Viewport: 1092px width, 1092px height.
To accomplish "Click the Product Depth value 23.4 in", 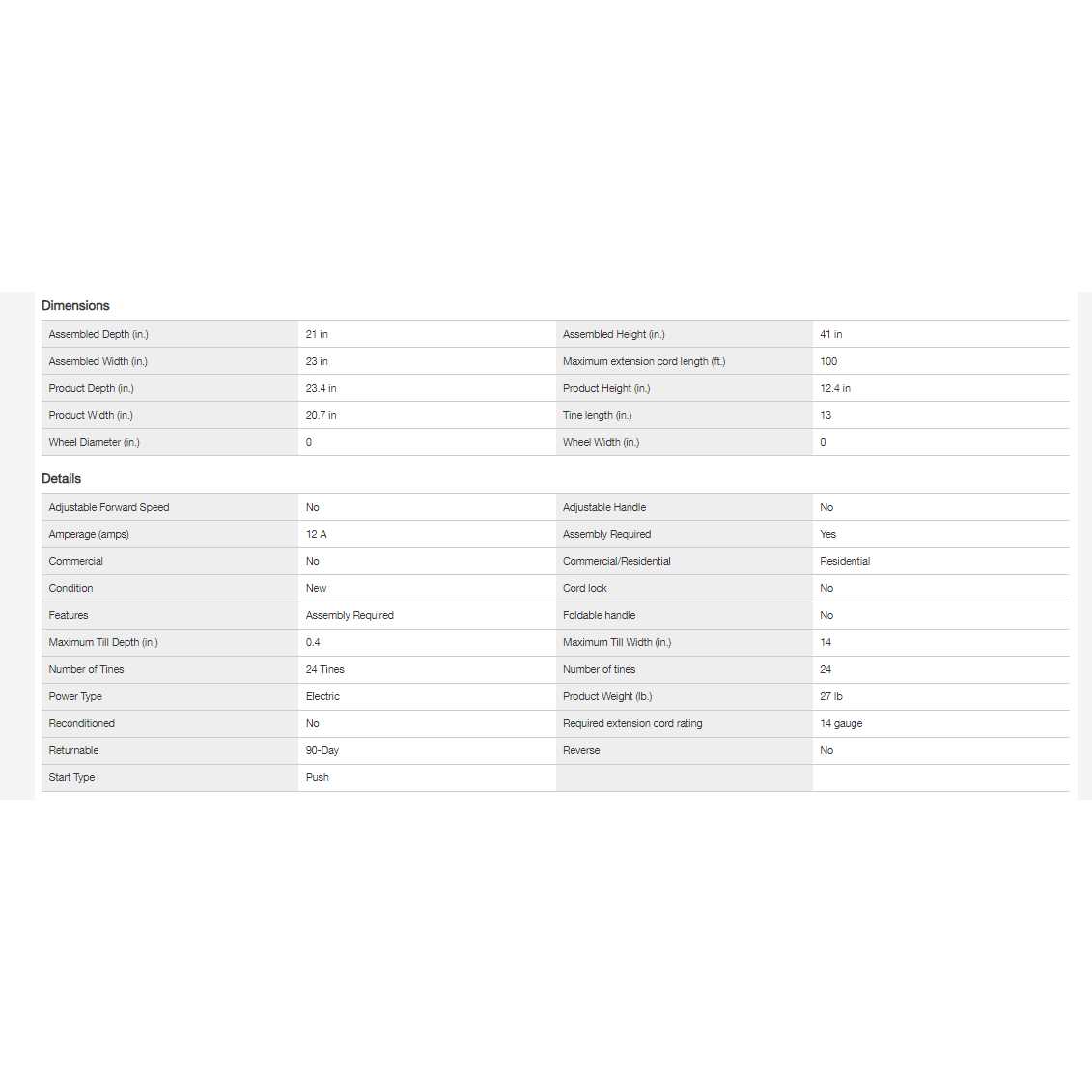I will point(321,388).
